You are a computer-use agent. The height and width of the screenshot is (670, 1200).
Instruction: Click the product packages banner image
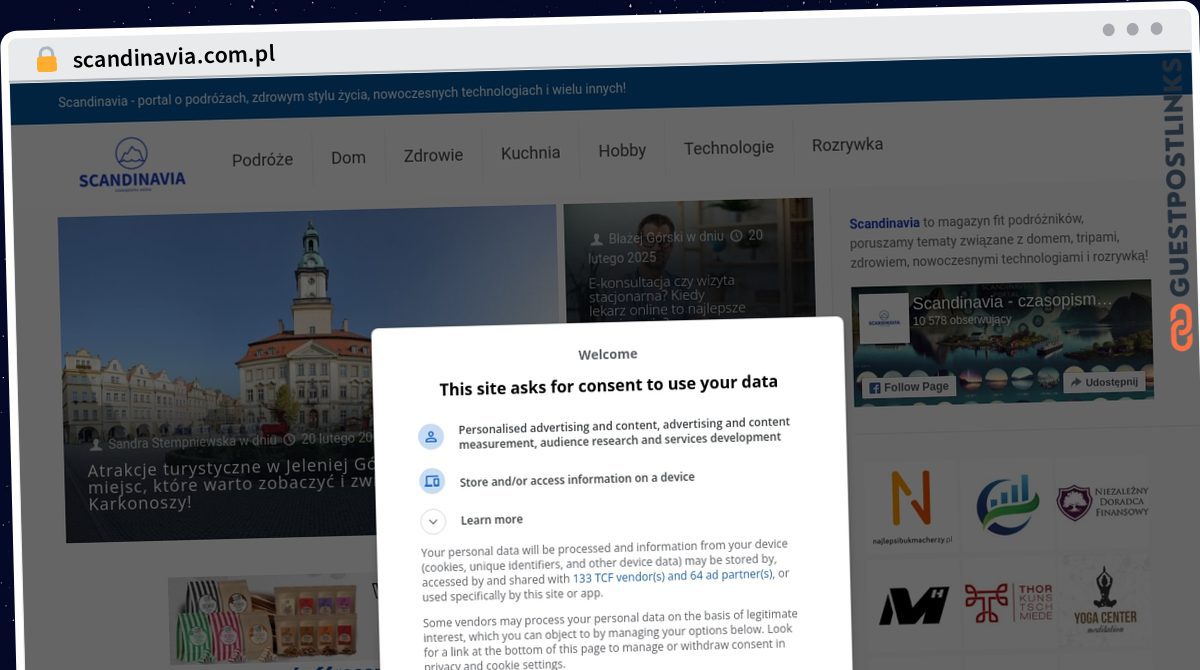(x=263, y=620)
